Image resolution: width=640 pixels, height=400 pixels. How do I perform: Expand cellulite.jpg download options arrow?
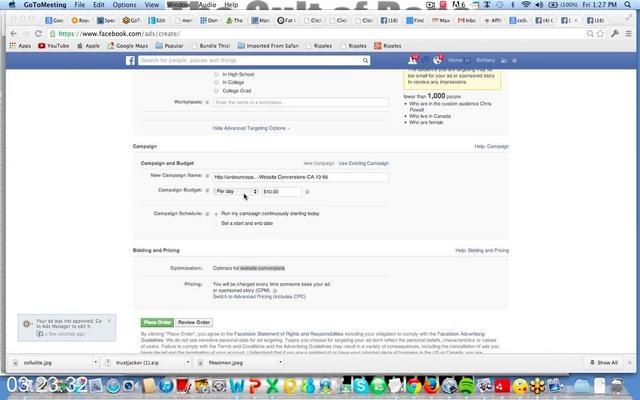point(96,362)
